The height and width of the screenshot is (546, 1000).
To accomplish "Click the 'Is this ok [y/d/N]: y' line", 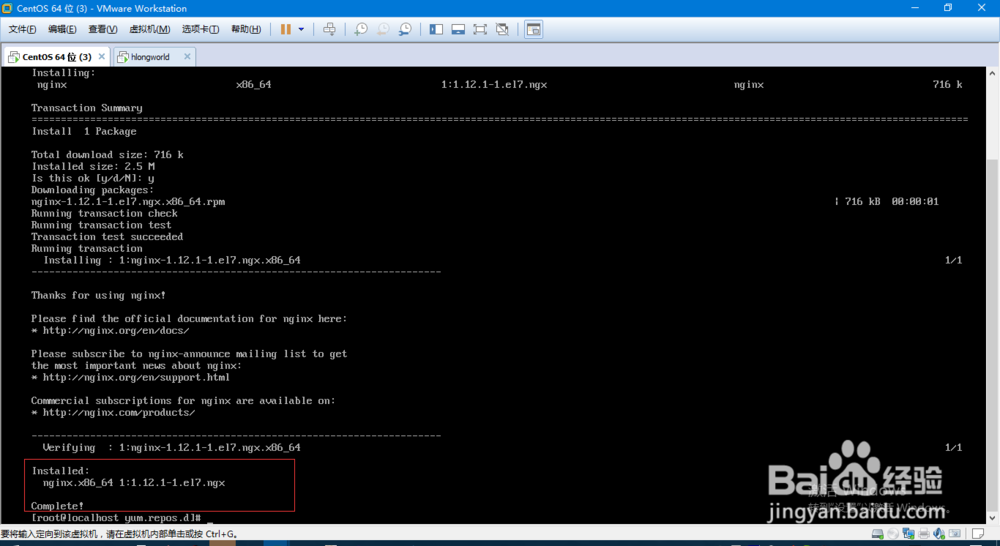I will [92, 178].
